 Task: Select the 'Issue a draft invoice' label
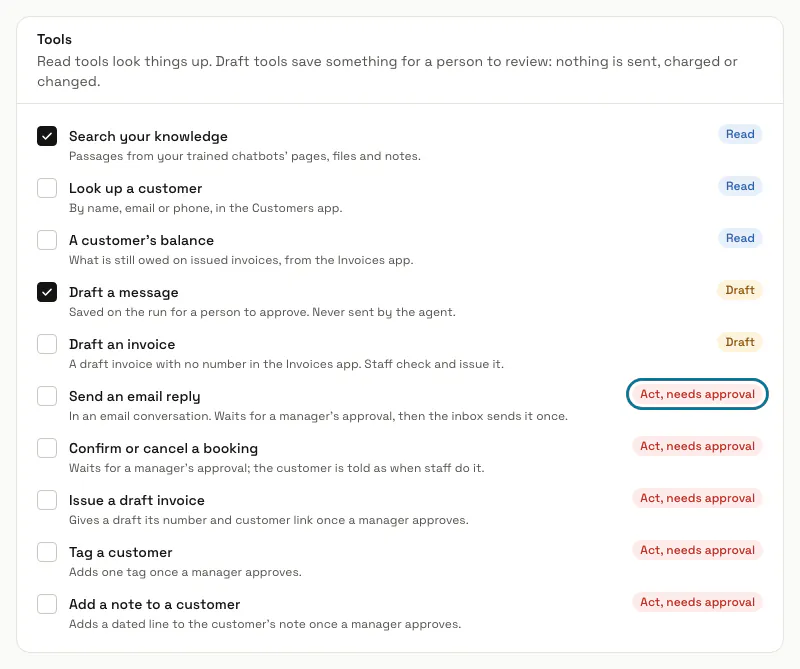137,501
